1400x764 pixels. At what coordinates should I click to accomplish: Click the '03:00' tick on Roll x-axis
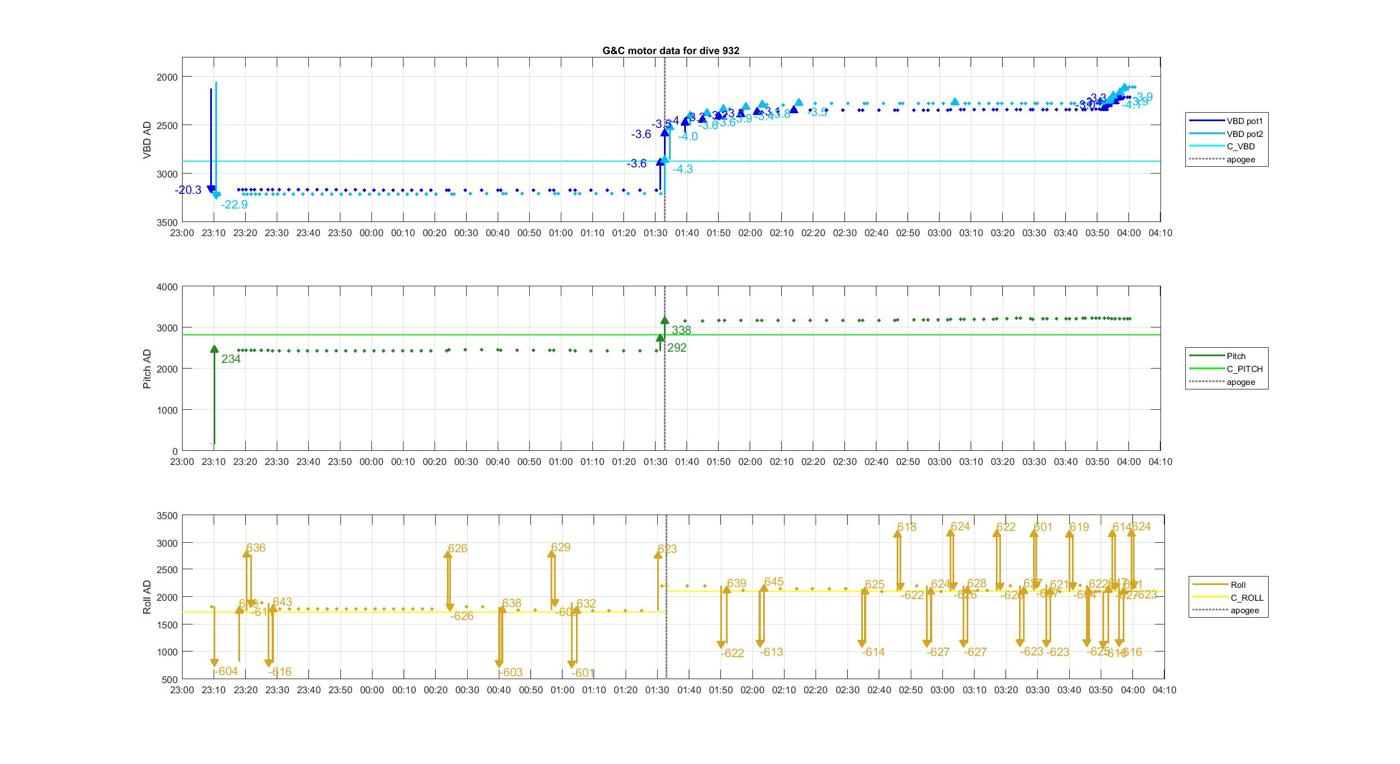click(x=940, y=690)
